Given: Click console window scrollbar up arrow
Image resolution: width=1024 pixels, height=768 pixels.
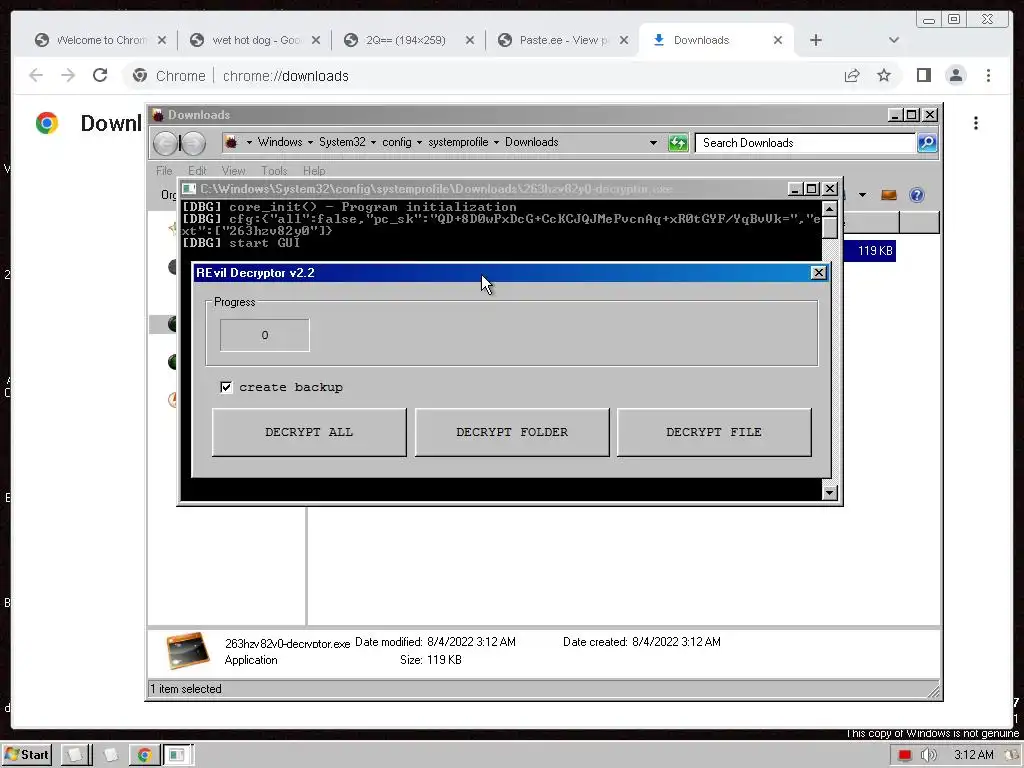Looking at the screenshot, I should tap(829, 208).
